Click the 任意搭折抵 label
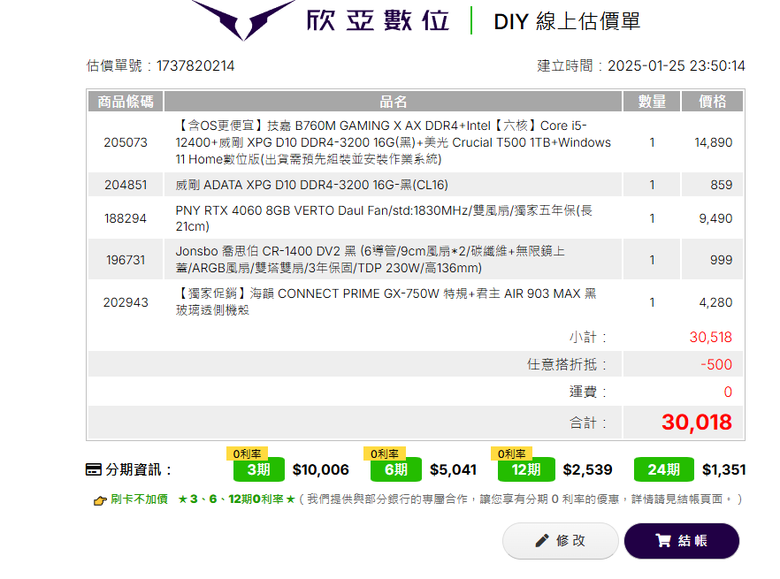780x579 pixels. [x=567, y=365]
